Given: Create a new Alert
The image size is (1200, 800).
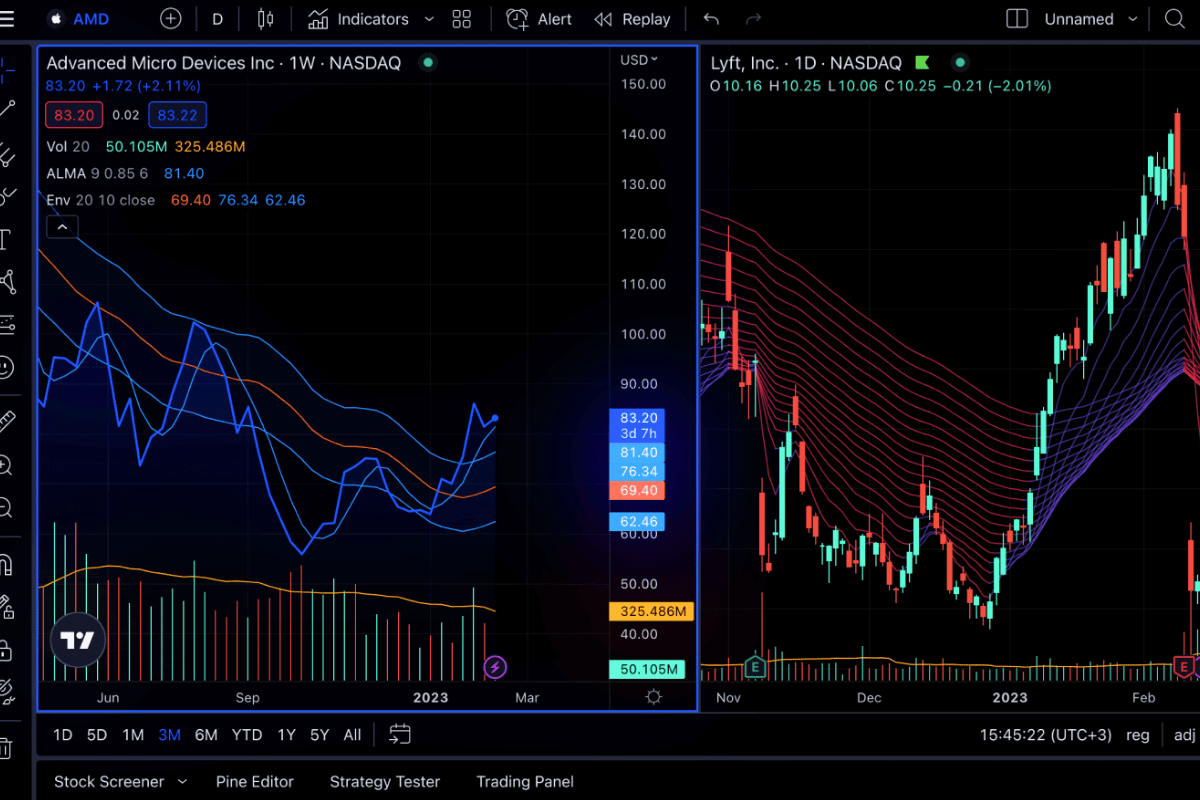Looking at the screenshot, I should (539, 19).
